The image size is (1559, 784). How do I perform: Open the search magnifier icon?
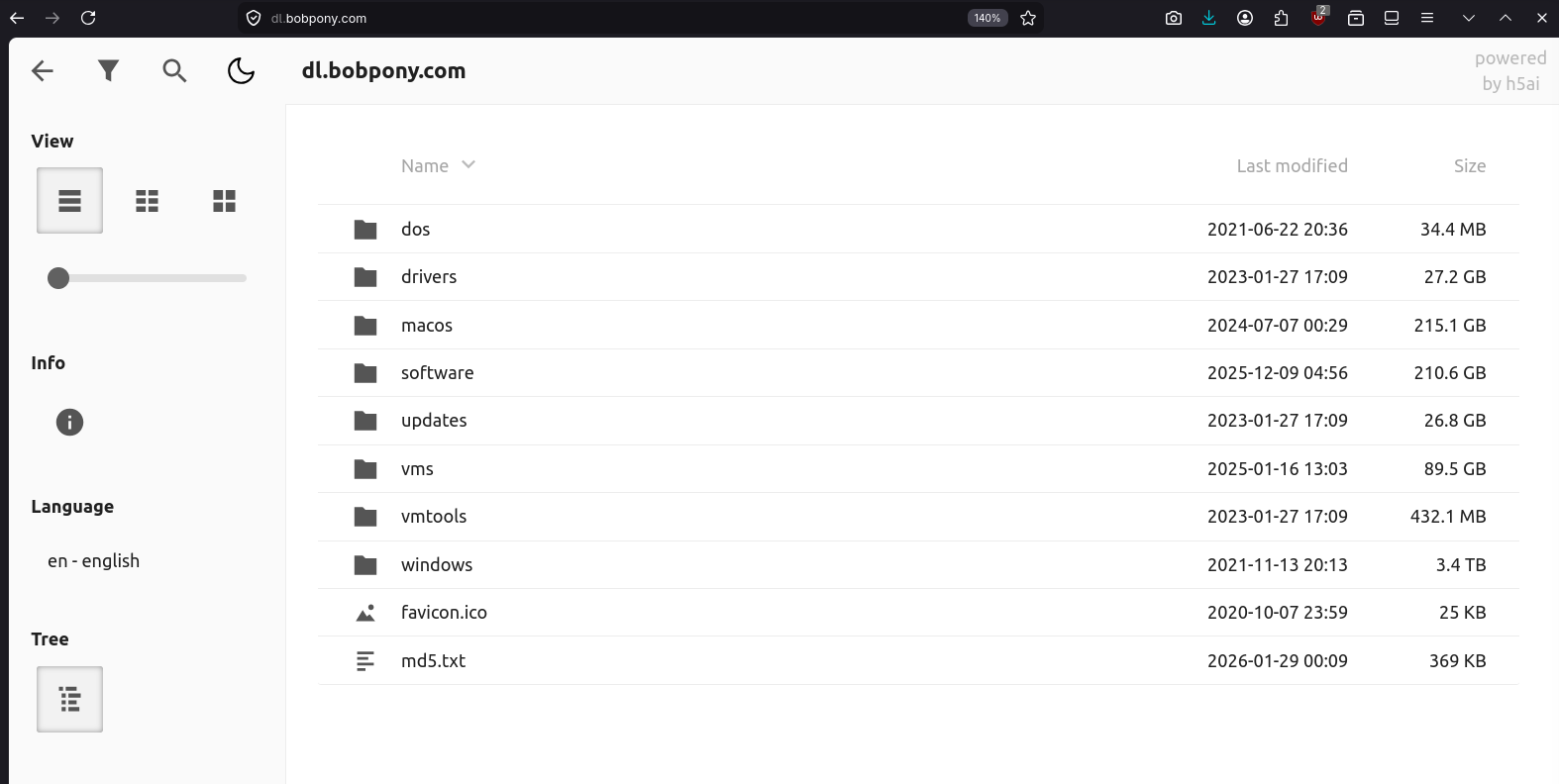point(174,70)
